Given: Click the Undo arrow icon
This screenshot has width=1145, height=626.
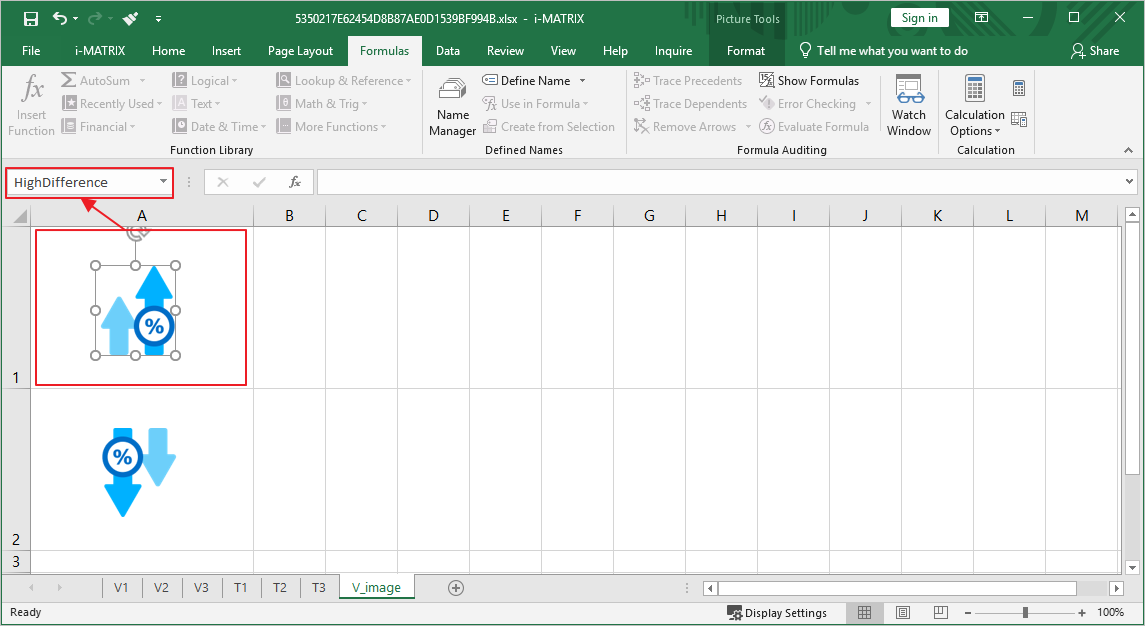Looking at the screenshot, I should pyautogui.click(x=60, y=18).
